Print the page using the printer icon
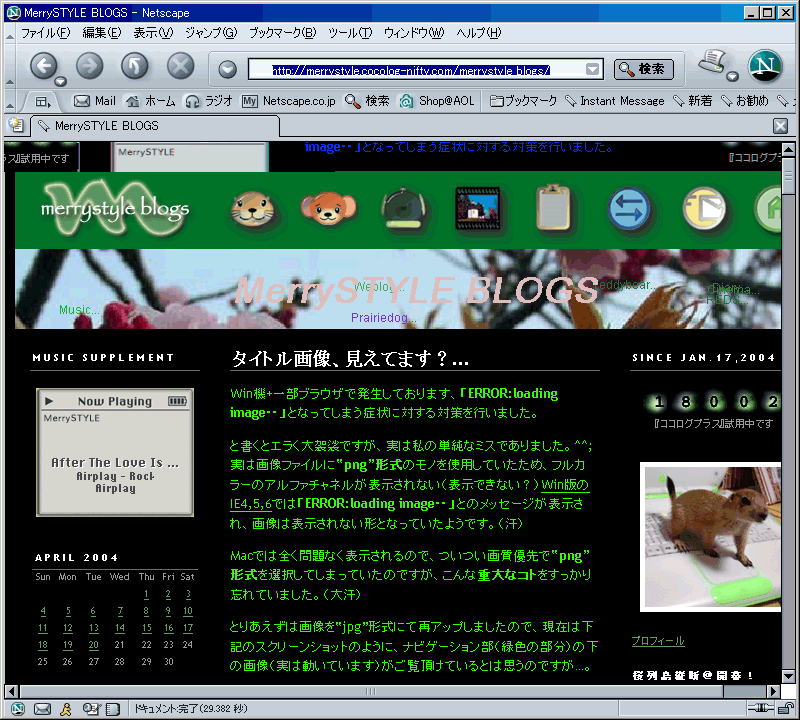Screen dimensions: 800x720 click(x=713, y=62)
